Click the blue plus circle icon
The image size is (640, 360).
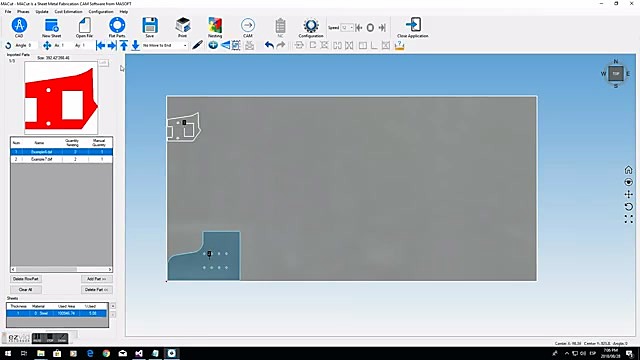point(213,45)
